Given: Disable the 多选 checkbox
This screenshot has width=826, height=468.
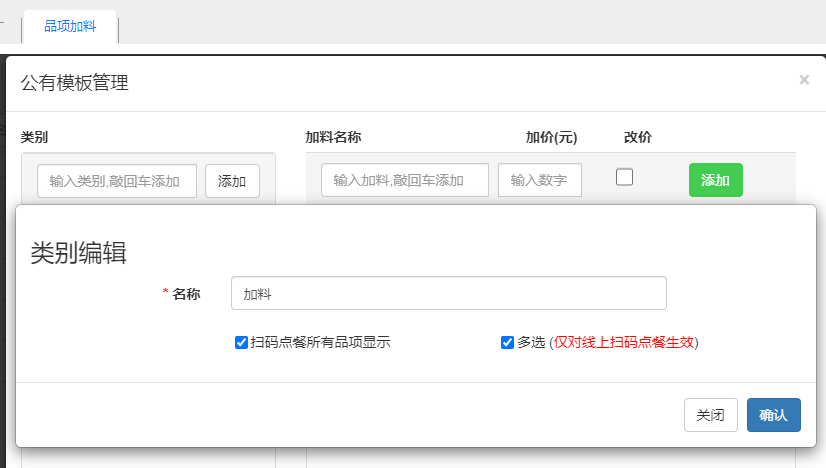Looking at the screenshot, I should (x=507, y=342).
